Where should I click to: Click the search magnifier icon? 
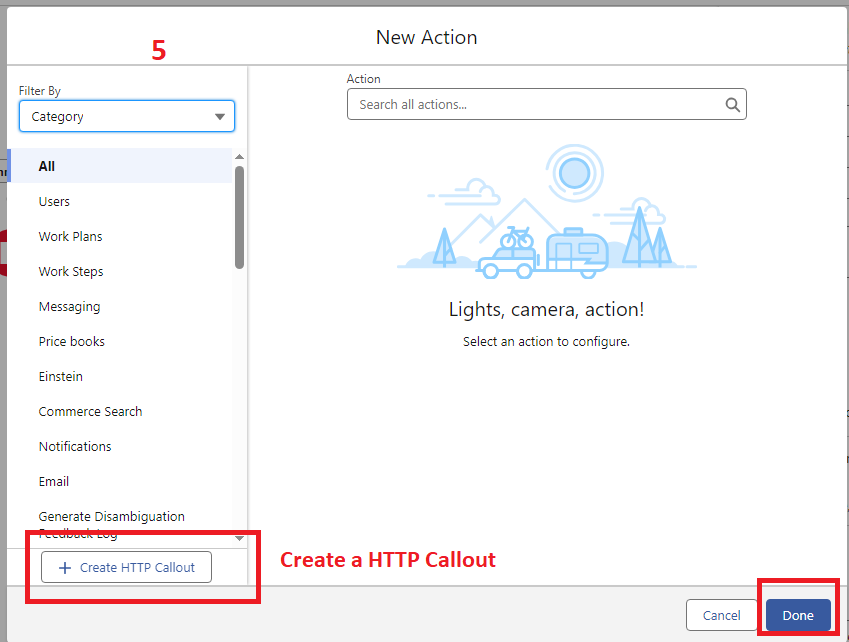[732, 105]
